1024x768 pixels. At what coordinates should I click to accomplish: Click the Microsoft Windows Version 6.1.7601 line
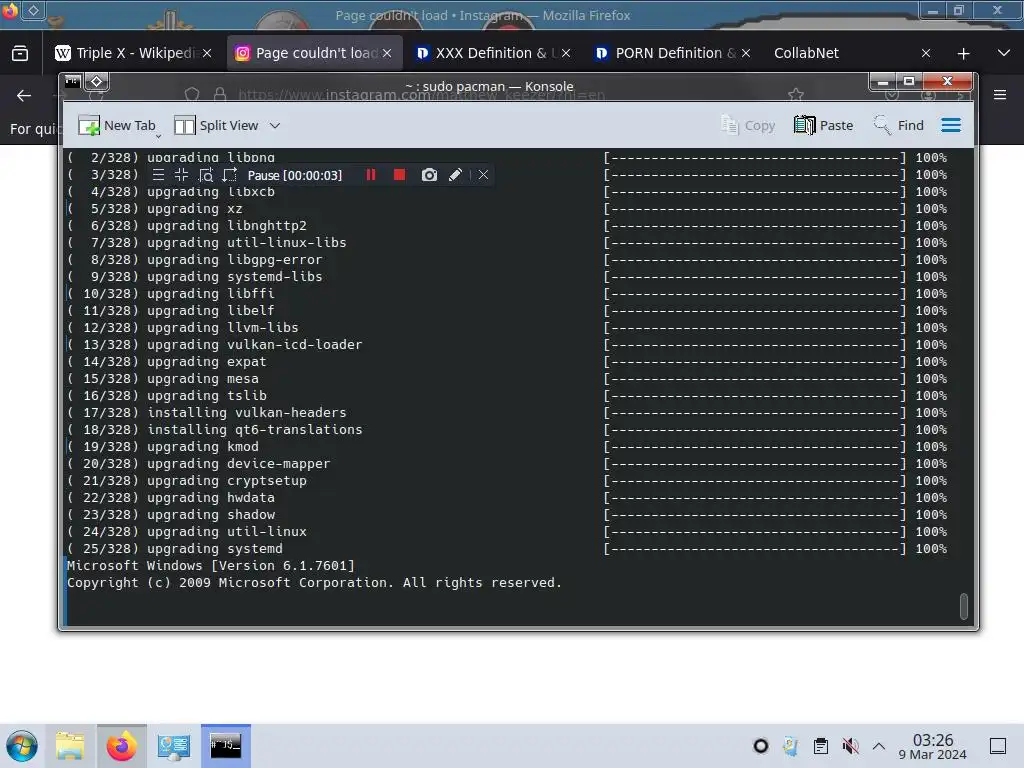tap(211, 566)
